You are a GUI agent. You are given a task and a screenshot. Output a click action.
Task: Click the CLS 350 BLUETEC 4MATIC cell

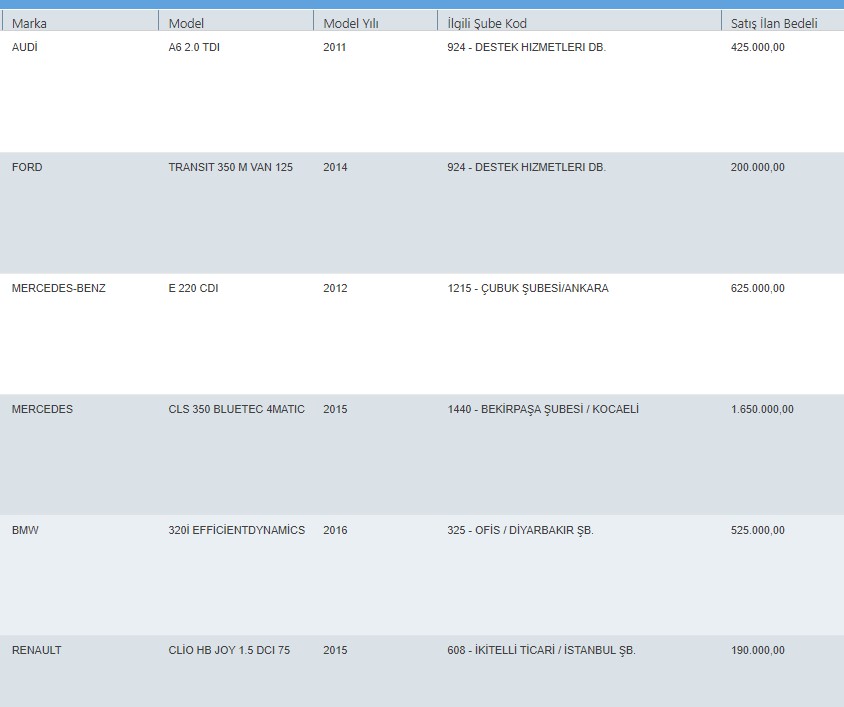236,409
